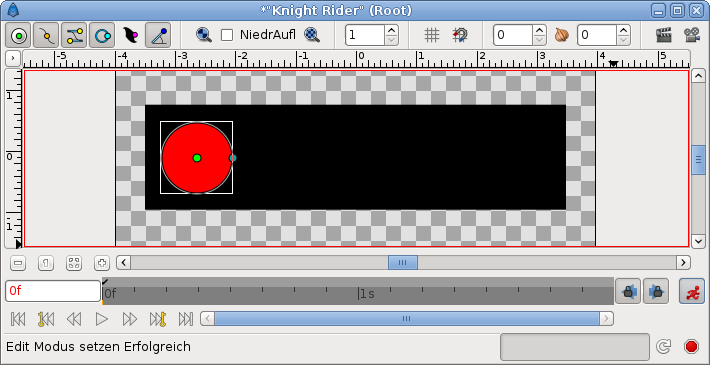Decrease past onion skin value down arrow
710x365 pixels.
pos(539,40)
